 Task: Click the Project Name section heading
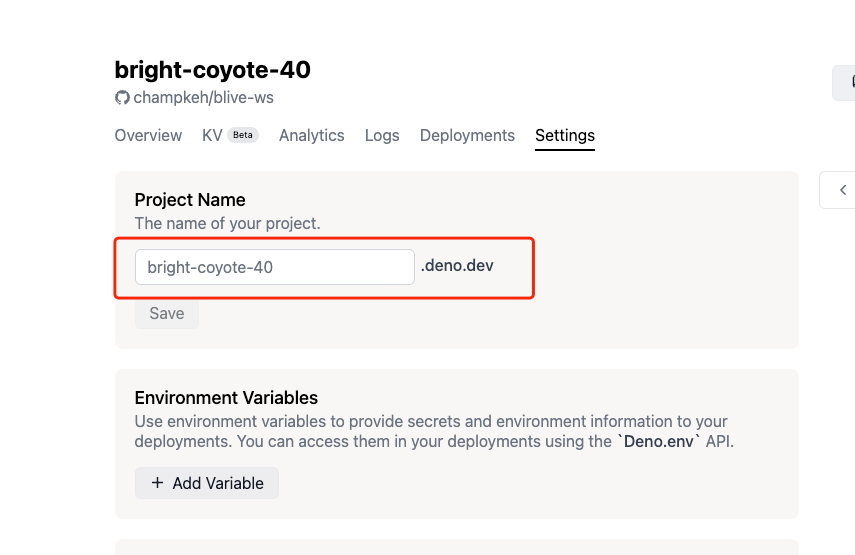pyautogui.click(x=190, y=200)
